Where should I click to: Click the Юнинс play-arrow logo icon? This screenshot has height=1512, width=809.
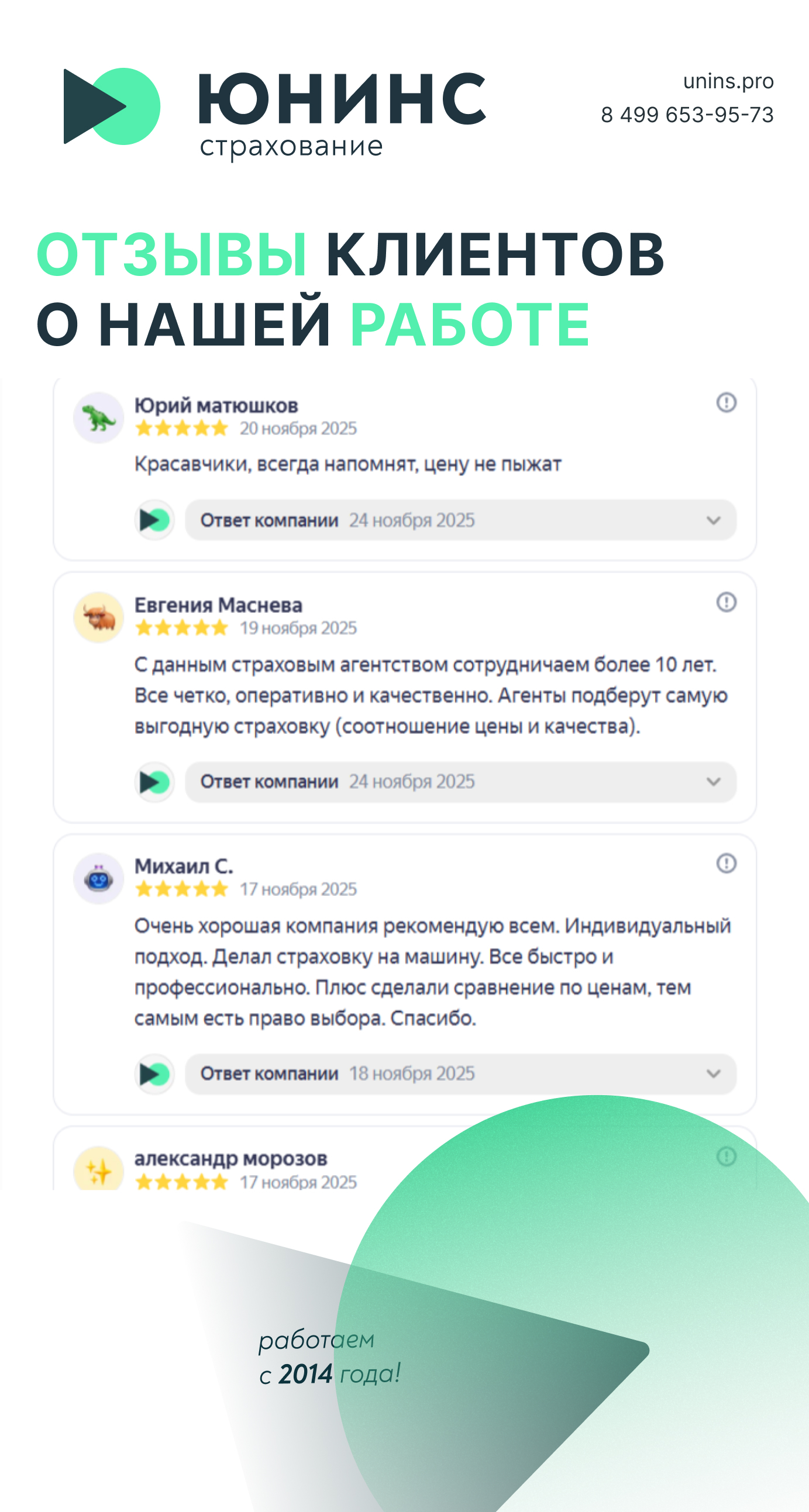click(x=112, y=106)
